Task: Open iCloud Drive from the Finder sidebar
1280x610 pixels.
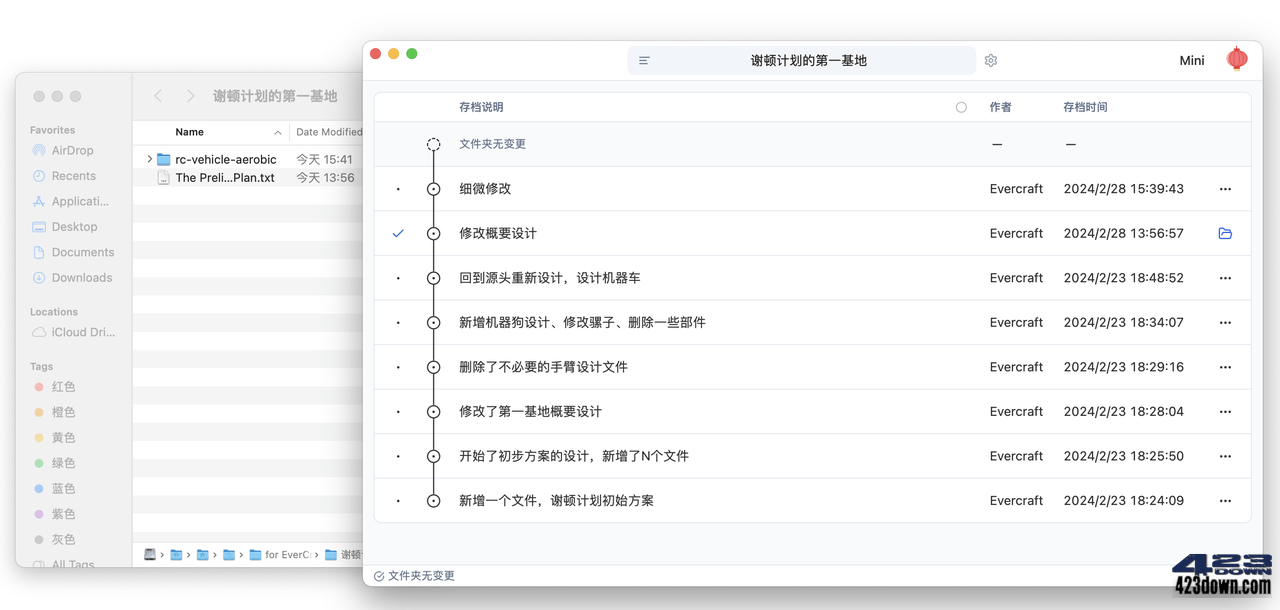Action: pos(79,332)
